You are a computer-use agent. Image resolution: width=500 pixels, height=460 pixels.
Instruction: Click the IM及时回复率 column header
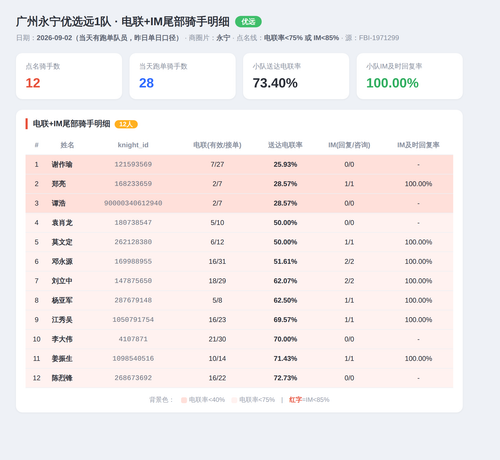pyautogui.click(x=418, y=145)
